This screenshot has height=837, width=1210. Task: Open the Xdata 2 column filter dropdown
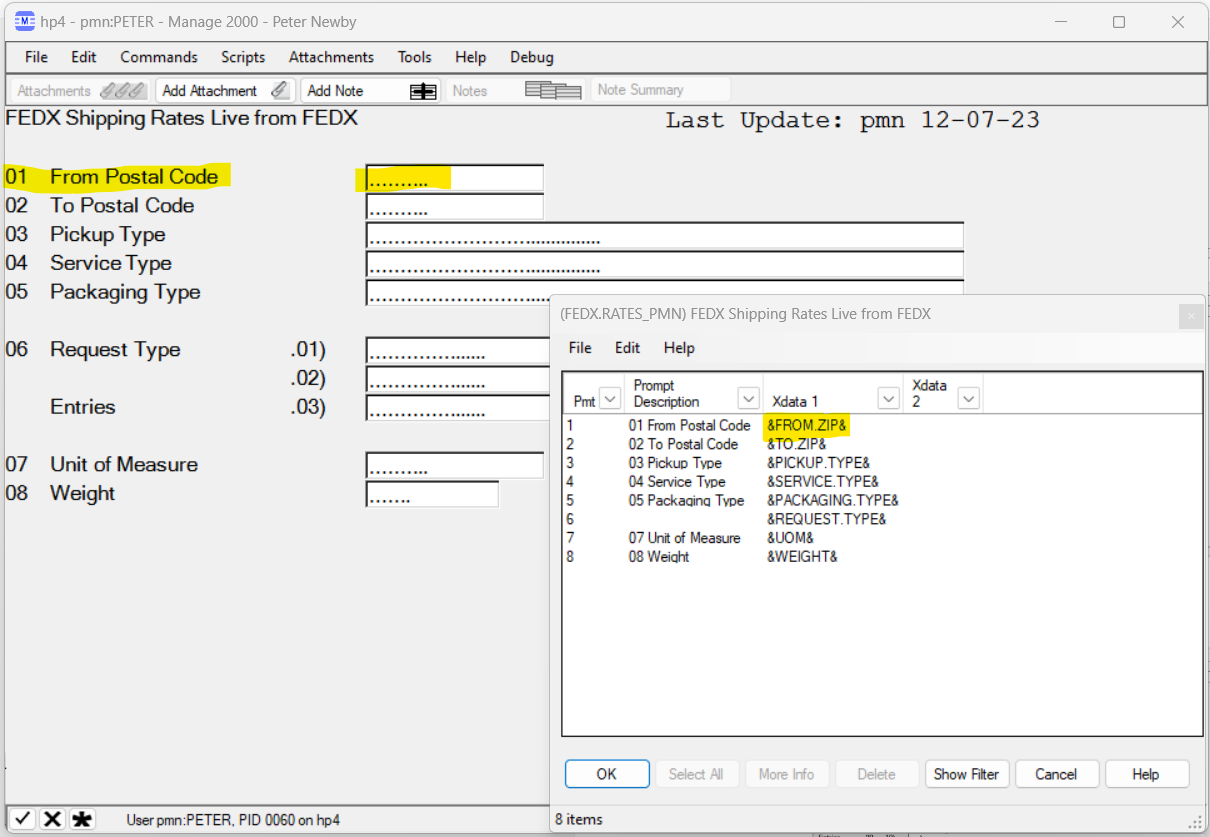(968, 398)
